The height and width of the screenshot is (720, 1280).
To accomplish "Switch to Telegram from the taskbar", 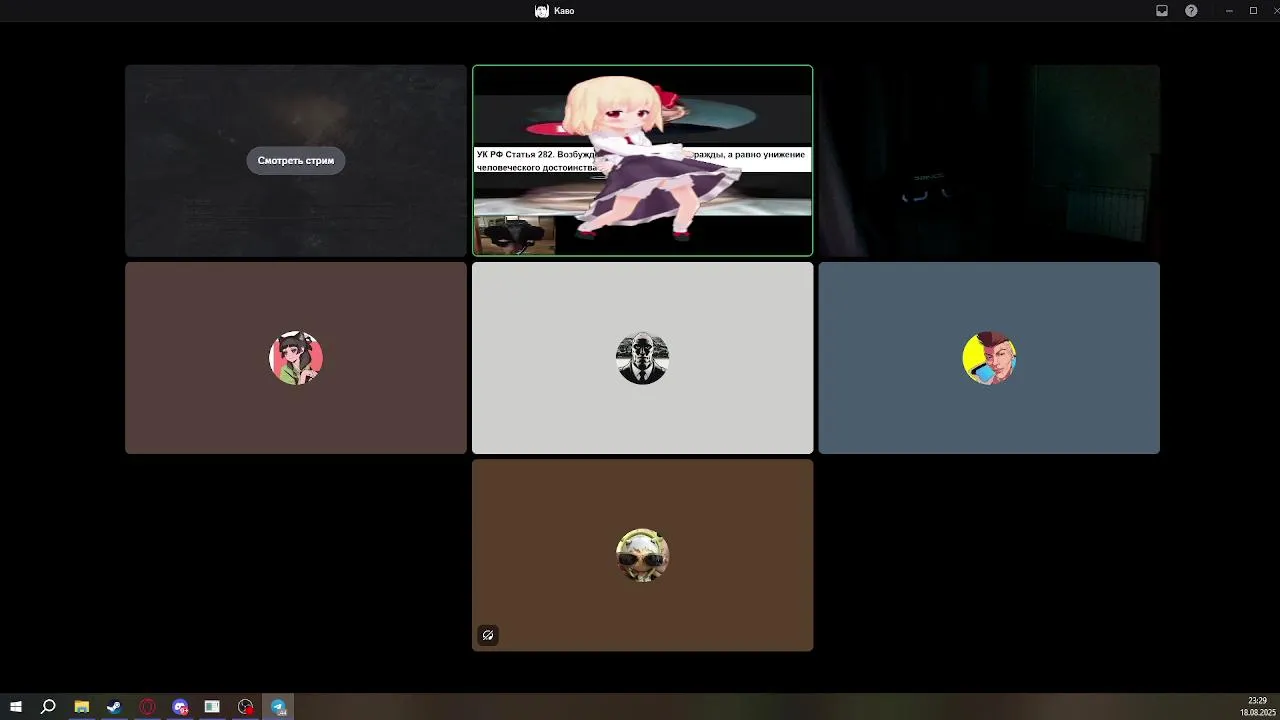I will click(278, 707).
